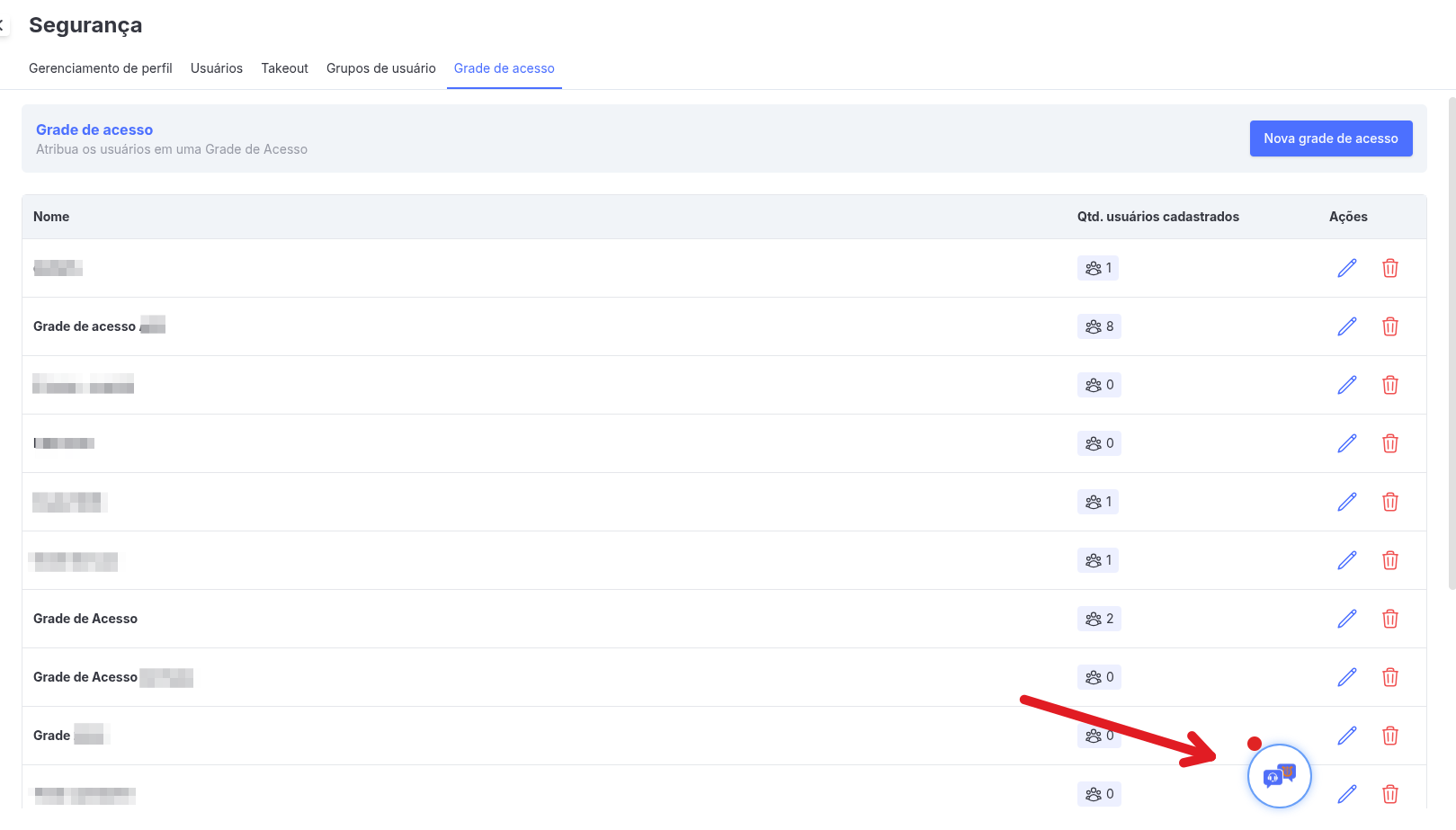The width and height of the screenshot is (1456, 830).
Task: Go to Grupos de usuário tab
Action: click(x=380, y=68)
